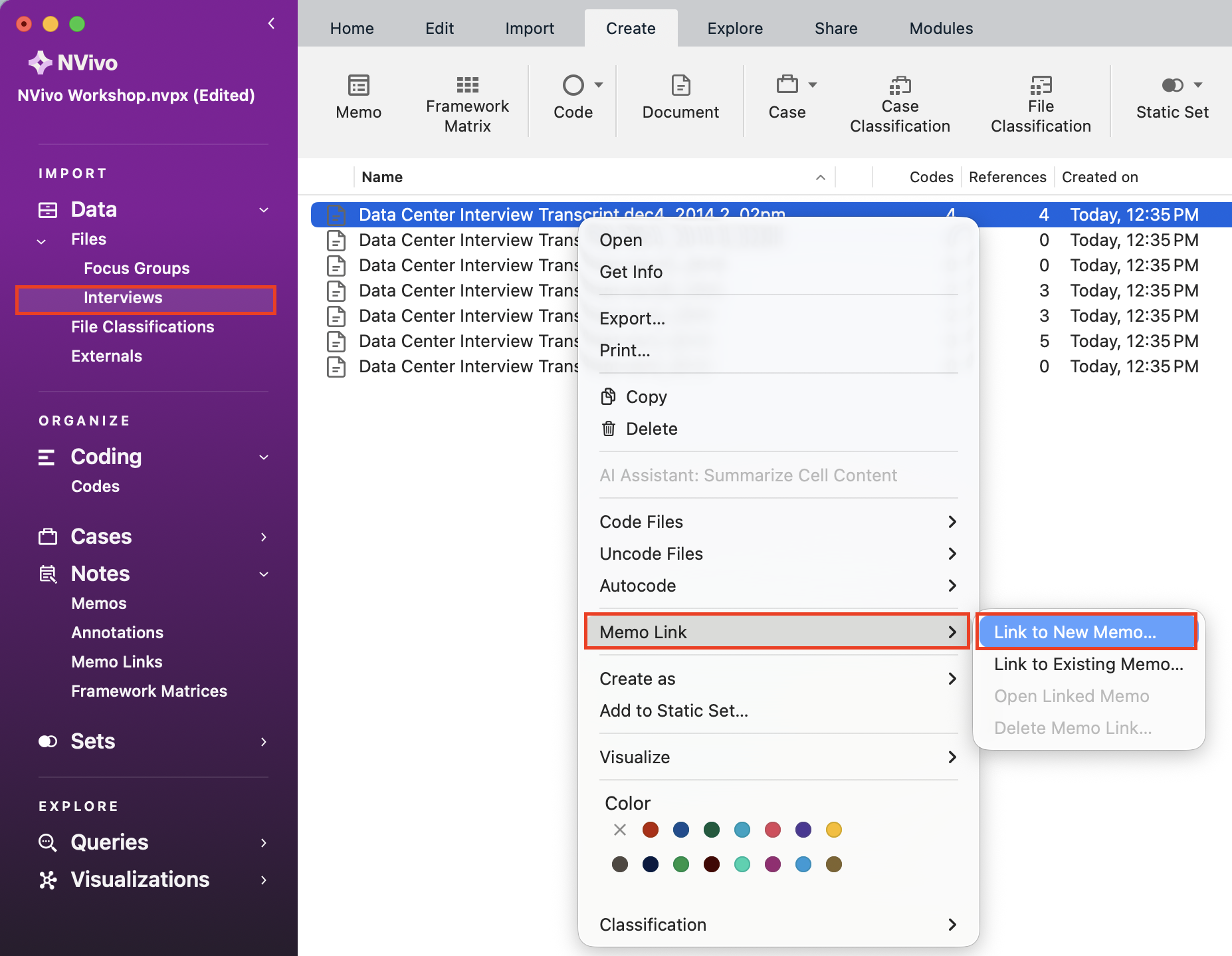Choose Export... in the context menu
1232x956 pixels.
(778, 318)
